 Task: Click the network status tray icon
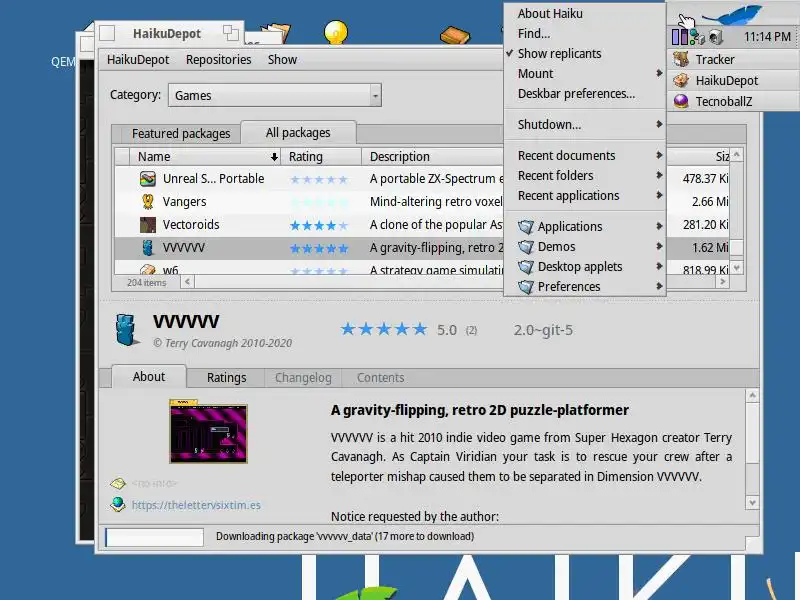697,37
